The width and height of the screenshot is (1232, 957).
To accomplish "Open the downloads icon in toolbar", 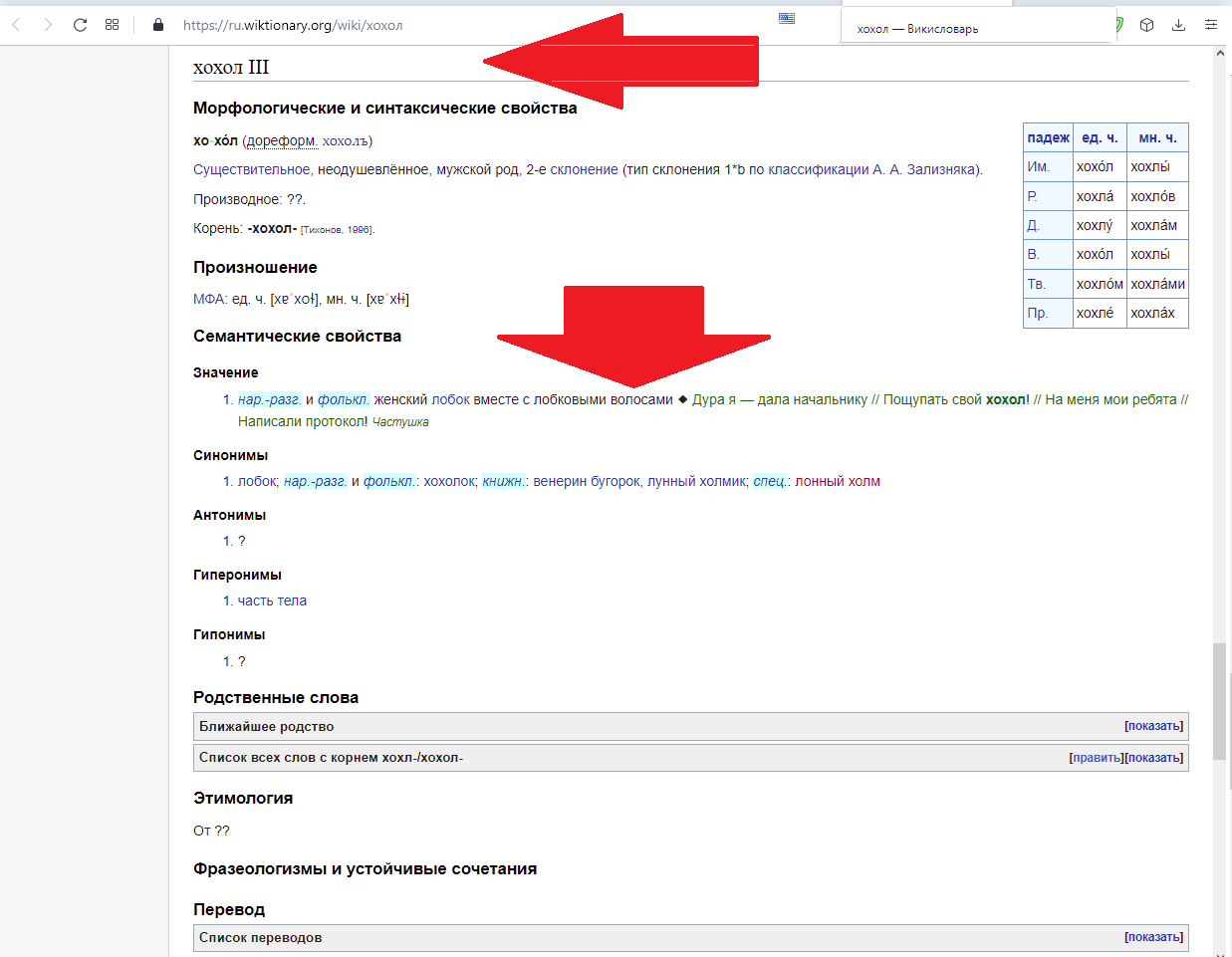I will (x=1178, y=25).
